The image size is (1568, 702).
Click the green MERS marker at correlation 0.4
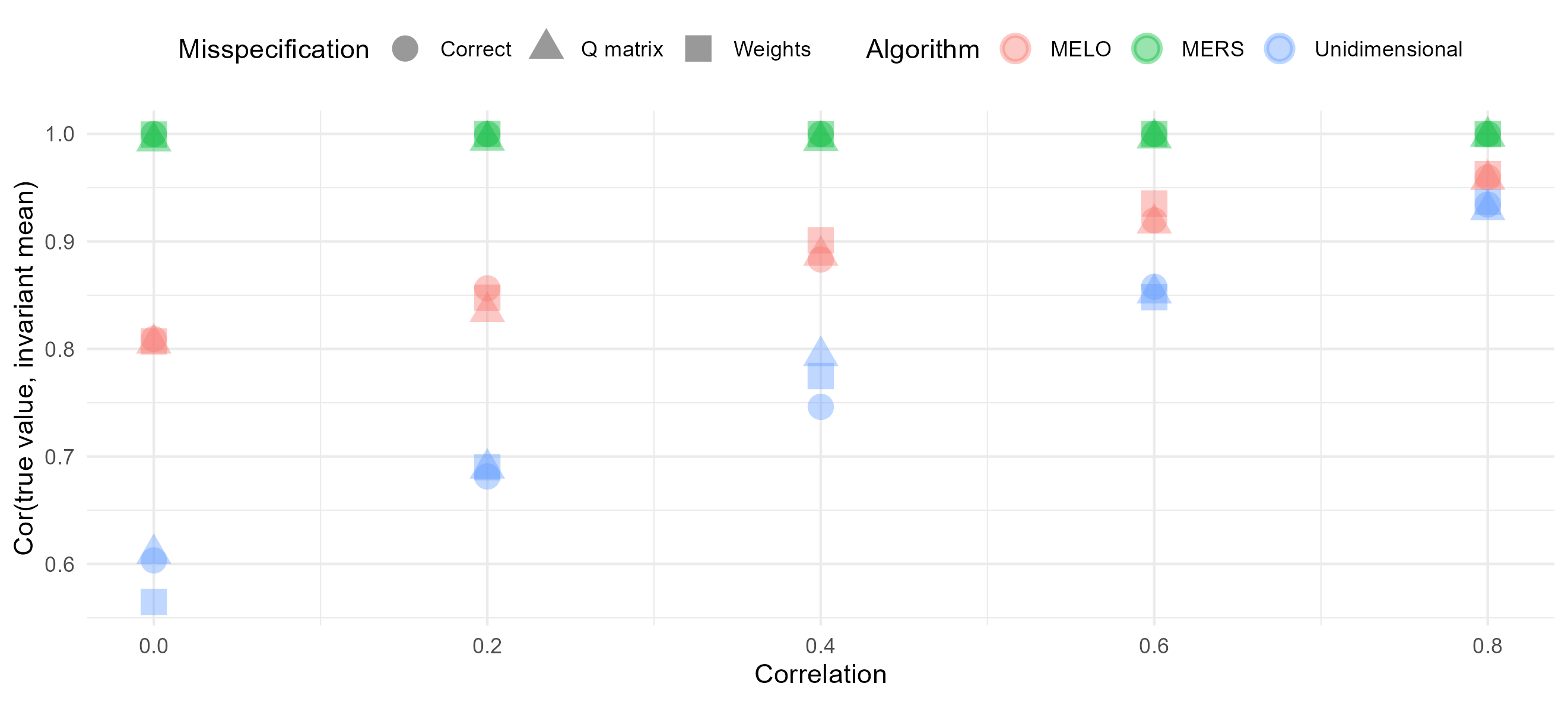tap(821, 134)
